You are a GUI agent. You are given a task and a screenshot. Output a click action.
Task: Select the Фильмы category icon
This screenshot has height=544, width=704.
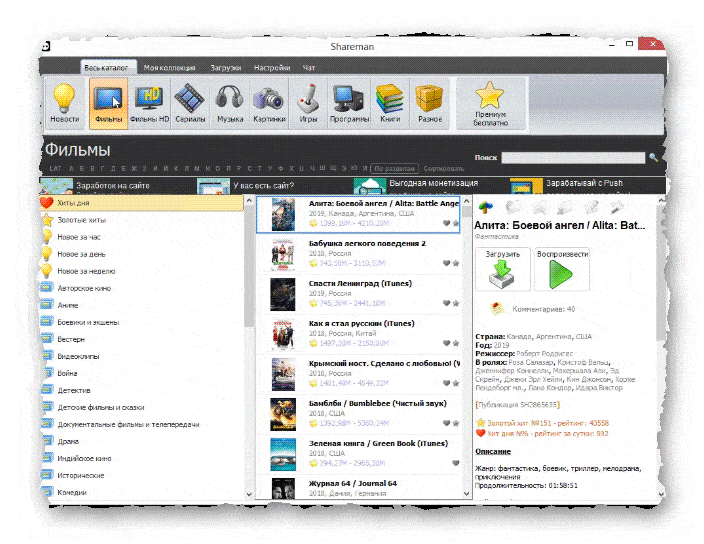coord(108,103)
